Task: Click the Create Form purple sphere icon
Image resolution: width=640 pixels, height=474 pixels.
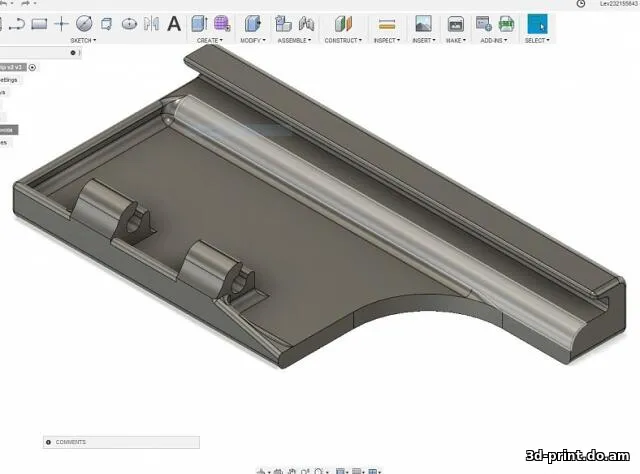Action: [x=221, y=22]
